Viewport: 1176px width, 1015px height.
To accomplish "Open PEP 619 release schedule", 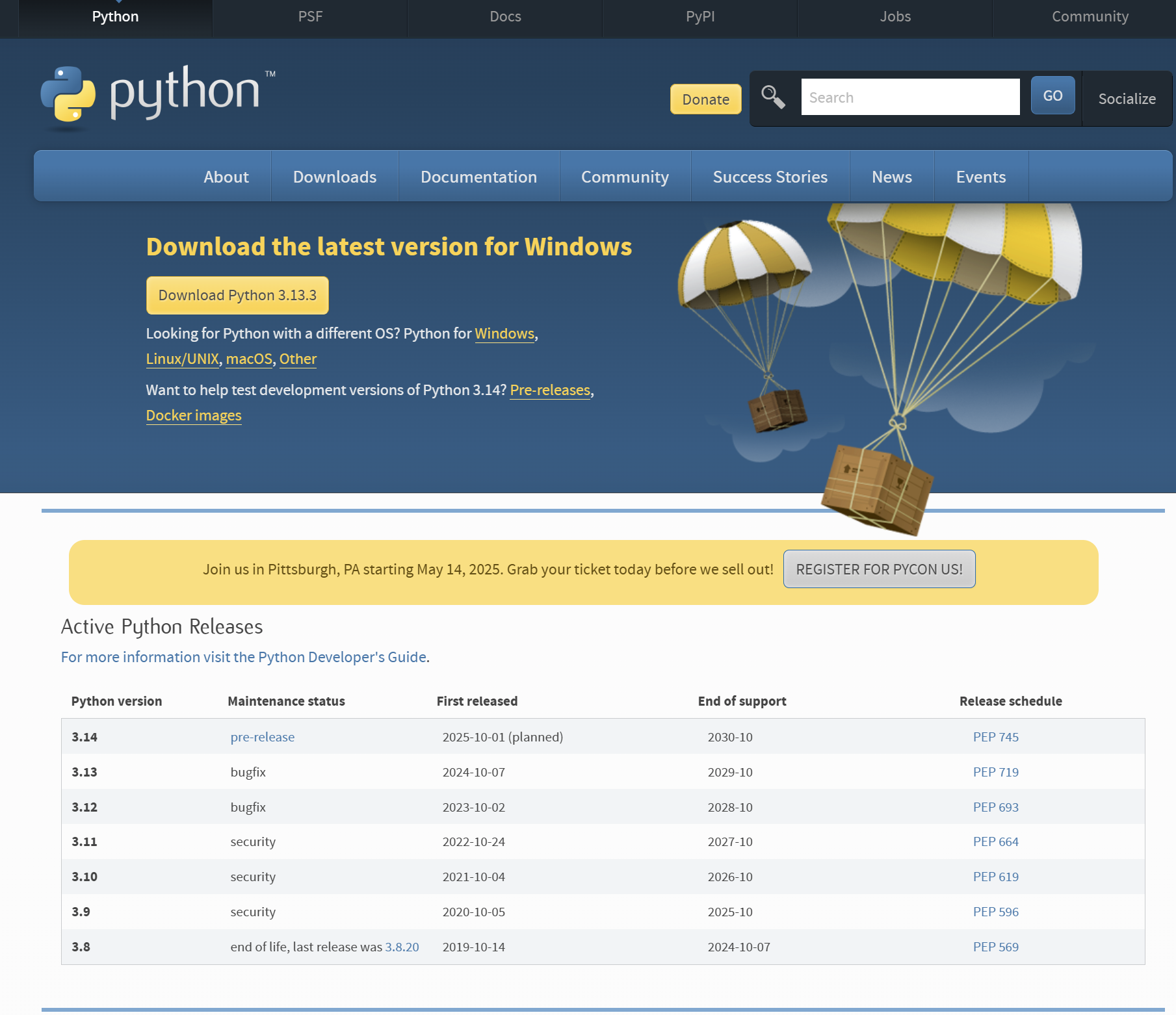I will click(996, 877).
